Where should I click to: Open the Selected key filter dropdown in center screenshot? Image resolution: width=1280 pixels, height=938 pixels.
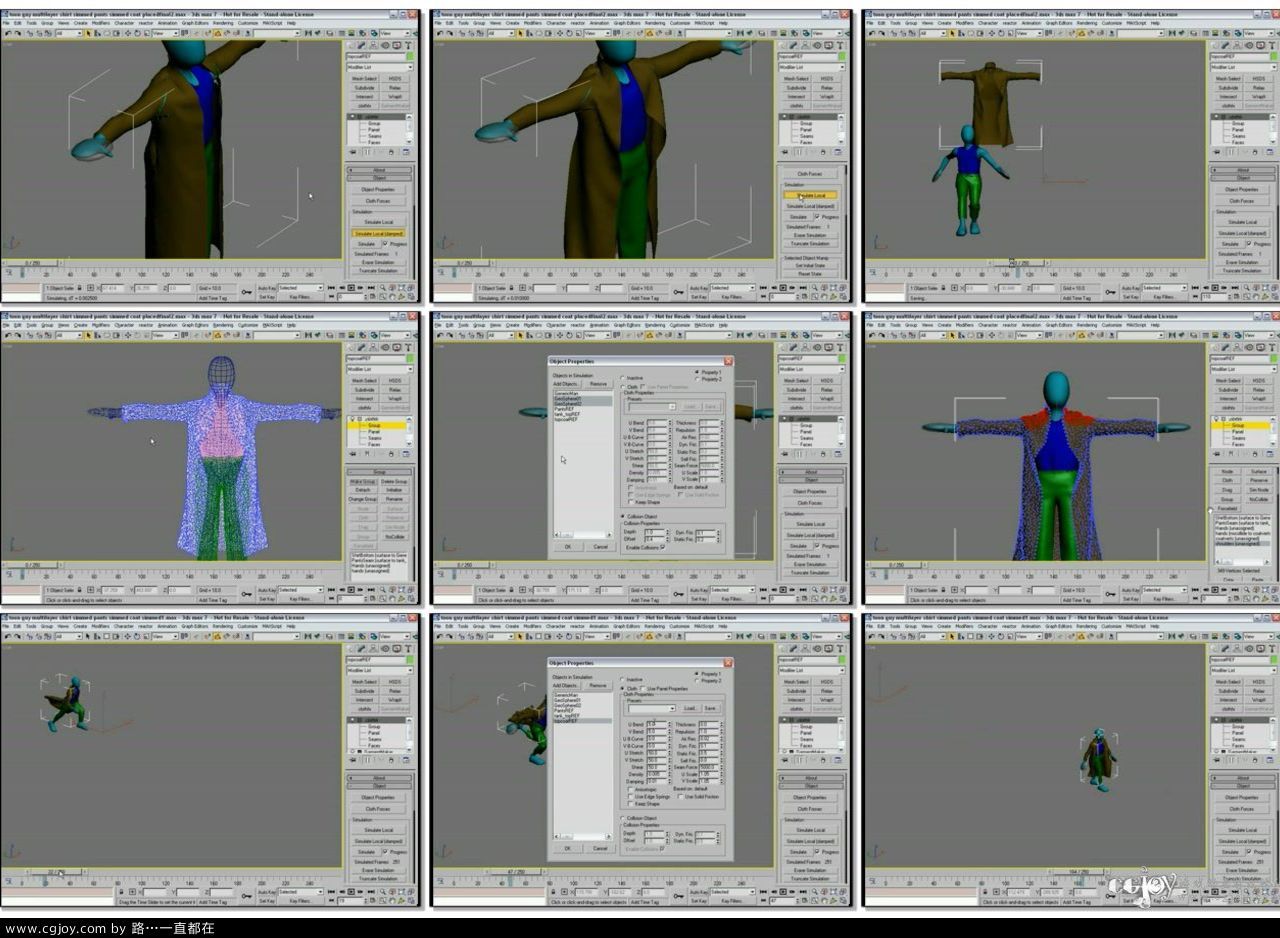click(733, 590)
